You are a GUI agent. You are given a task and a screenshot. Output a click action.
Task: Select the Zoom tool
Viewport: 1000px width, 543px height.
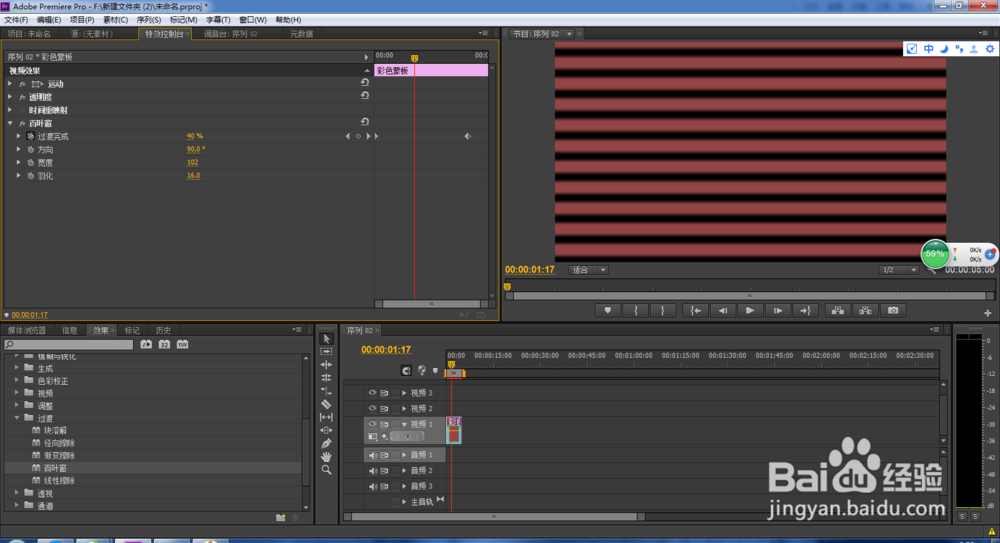coord(327,470)
